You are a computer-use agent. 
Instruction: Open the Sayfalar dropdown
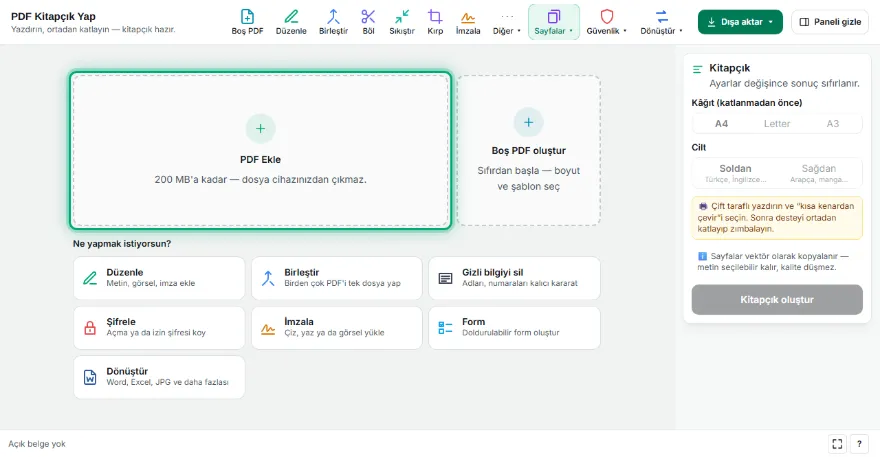click(x=554, y=22)
